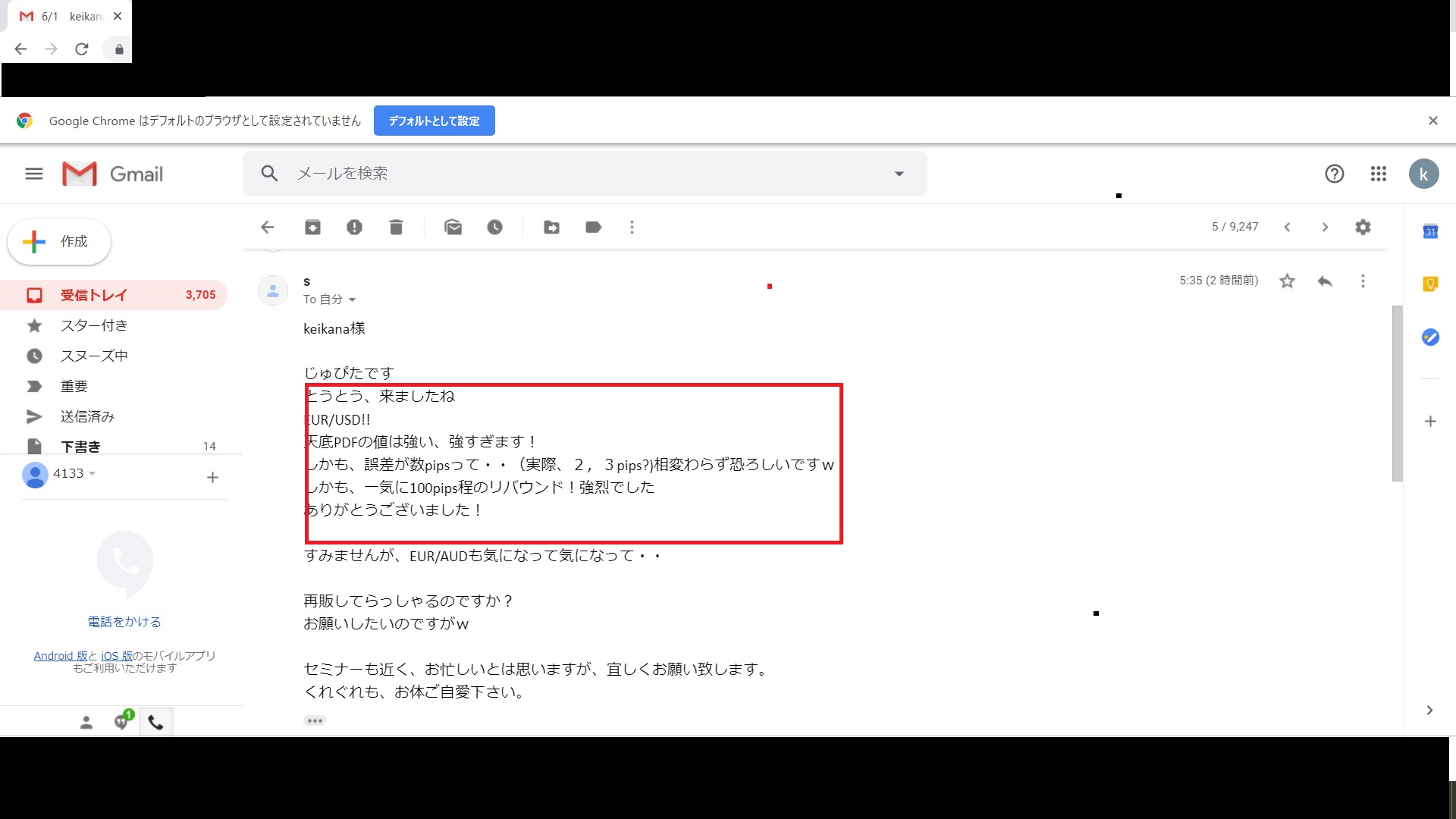Expand the "To 自分" recipient details

(352, 300)
